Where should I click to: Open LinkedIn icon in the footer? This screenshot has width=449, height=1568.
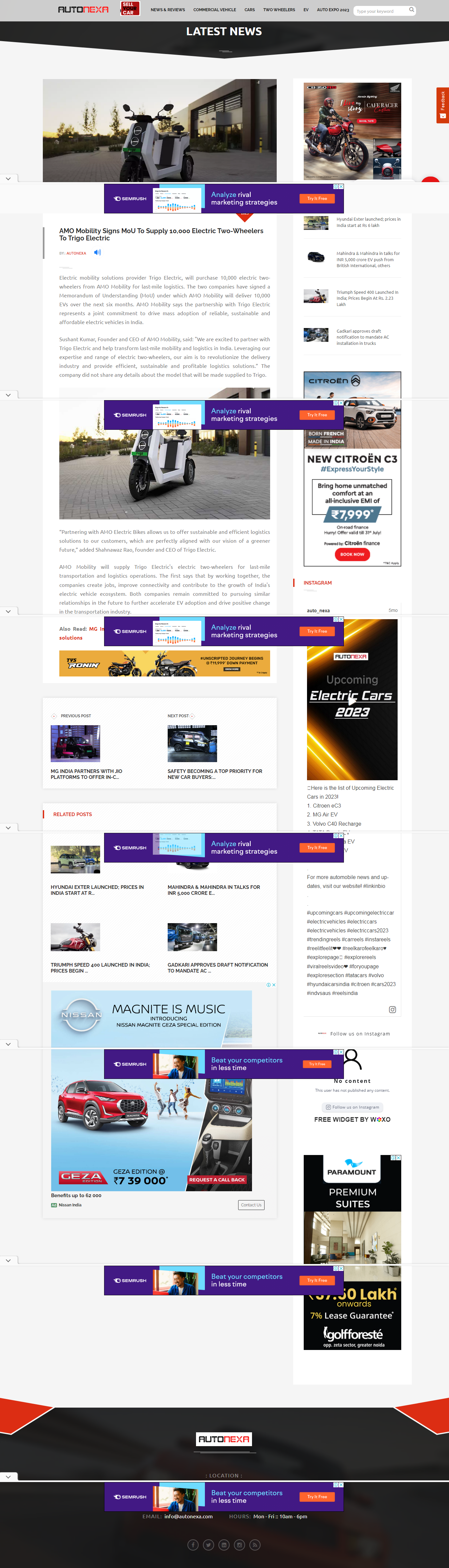click(x=224, y=1544)
